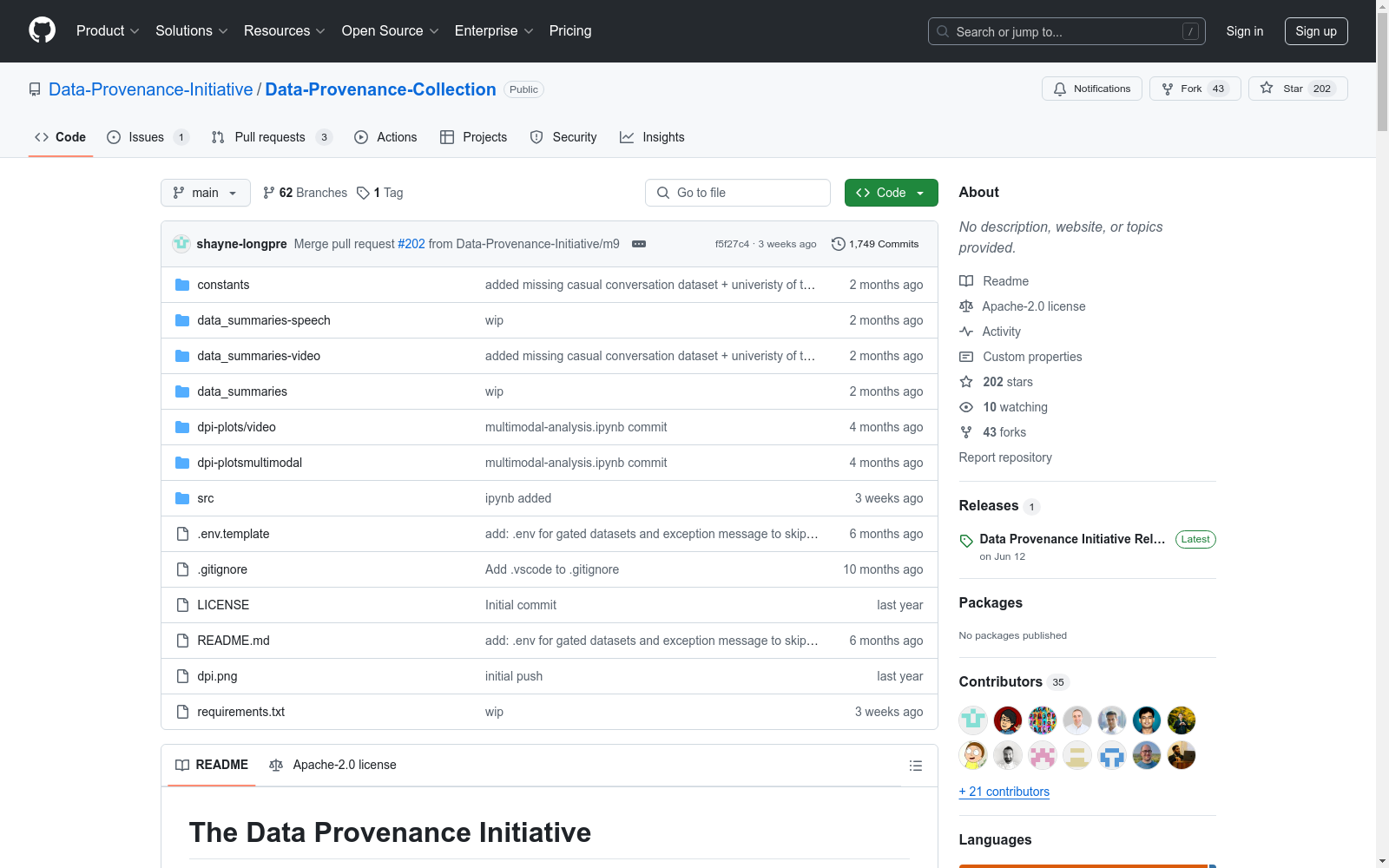This screenshot has width=1389, height=868.
Task: Click the branches icon beside 62 Branches
Action: coord(269,193)
